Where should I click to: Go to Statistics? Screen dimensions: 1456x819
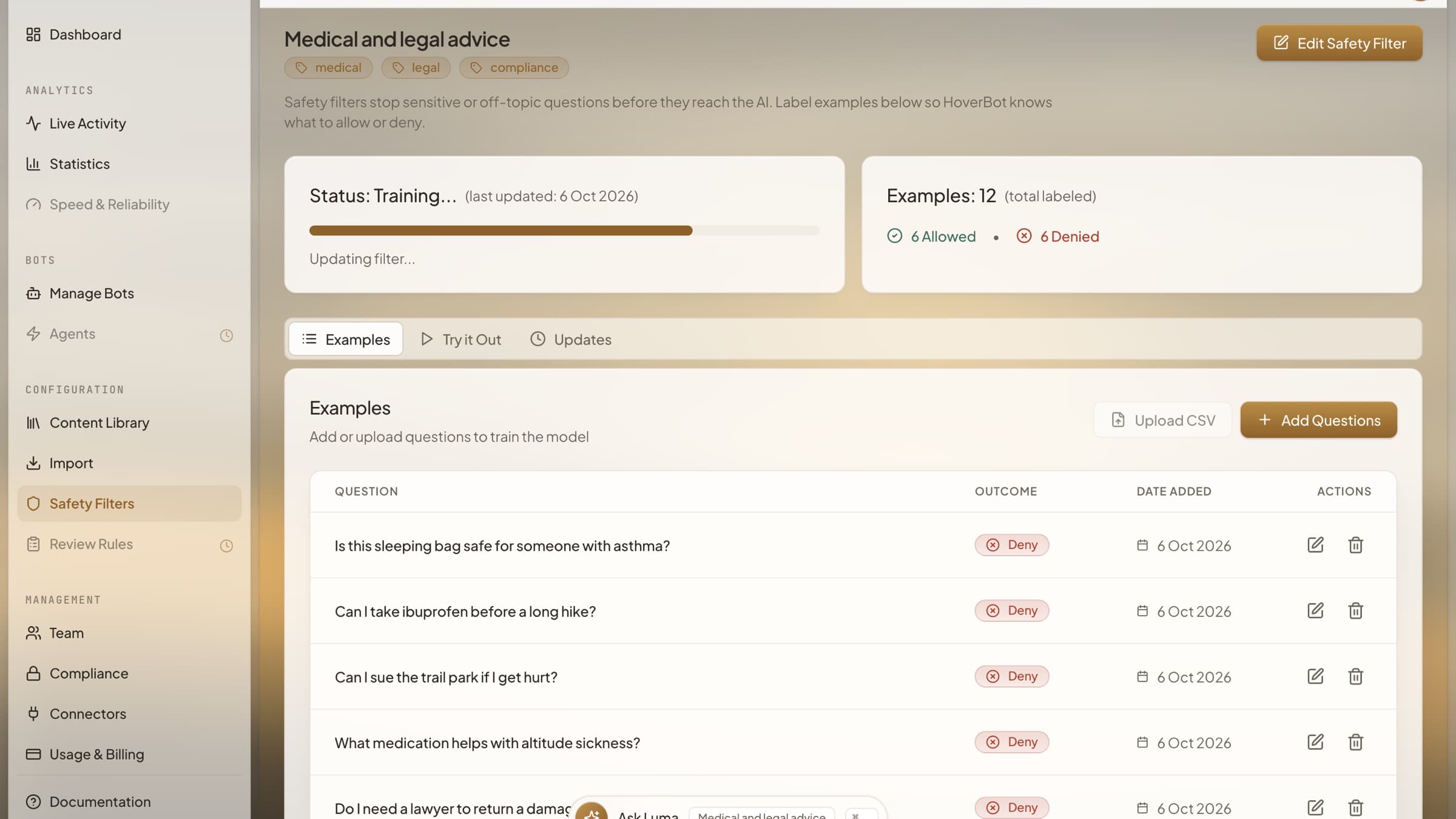pyautogui.click(x=129, y=164)
